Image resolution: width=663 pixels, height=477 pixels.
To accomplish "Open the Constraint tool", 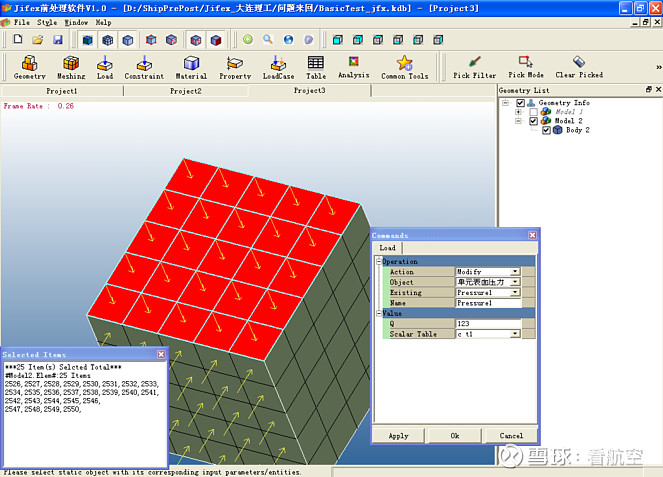I will [x=144, y=68].
